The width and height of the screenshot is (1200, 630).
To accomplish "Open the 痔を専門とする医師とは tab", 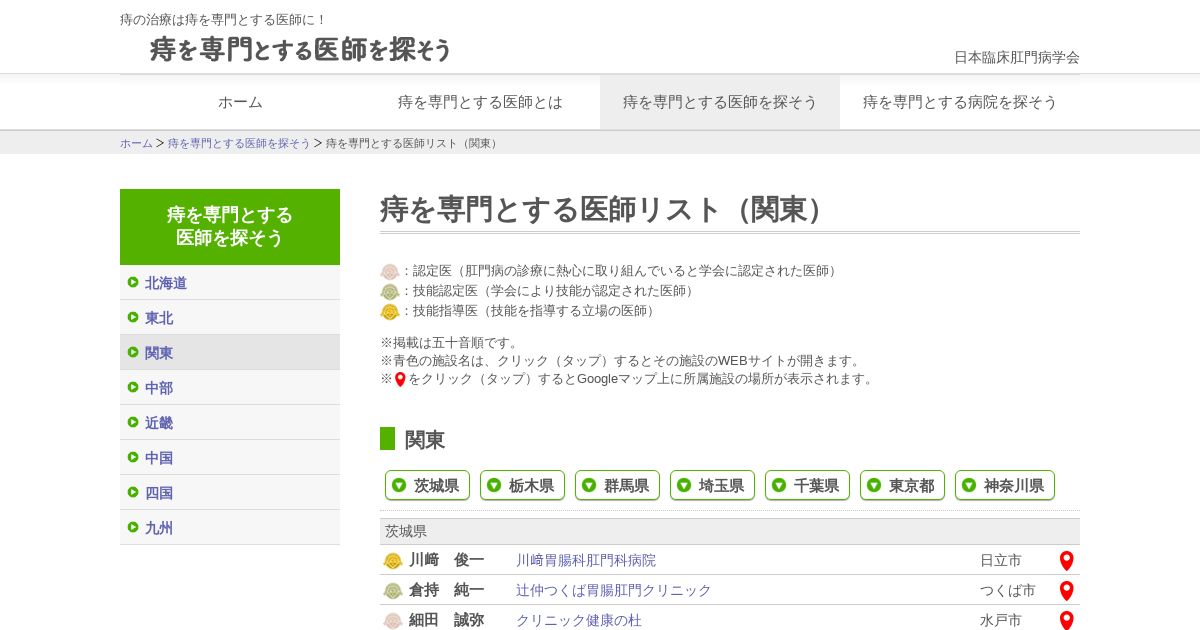I will 480,102.
